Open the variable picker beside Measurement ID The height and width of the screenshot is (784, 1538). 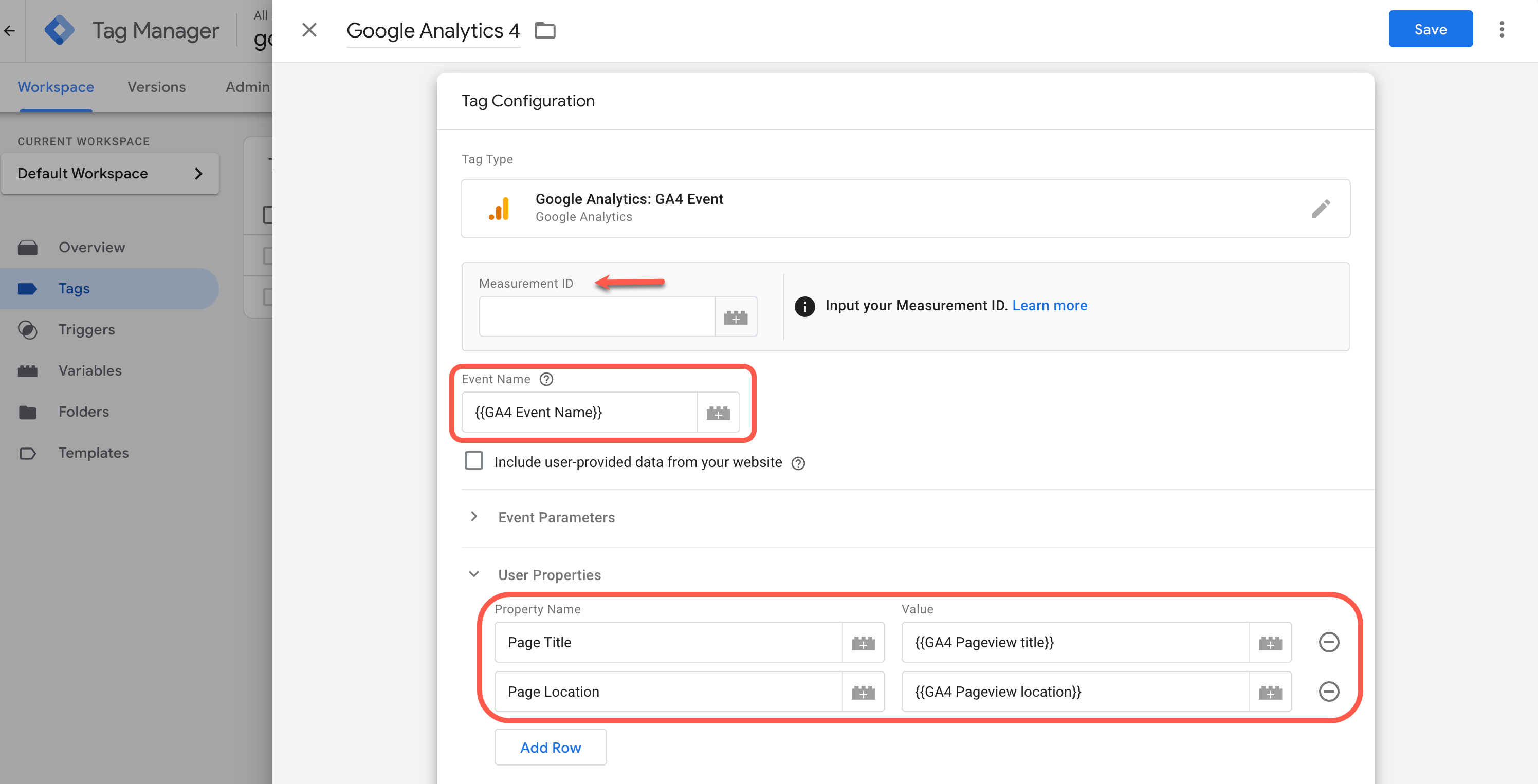point(736,316)
